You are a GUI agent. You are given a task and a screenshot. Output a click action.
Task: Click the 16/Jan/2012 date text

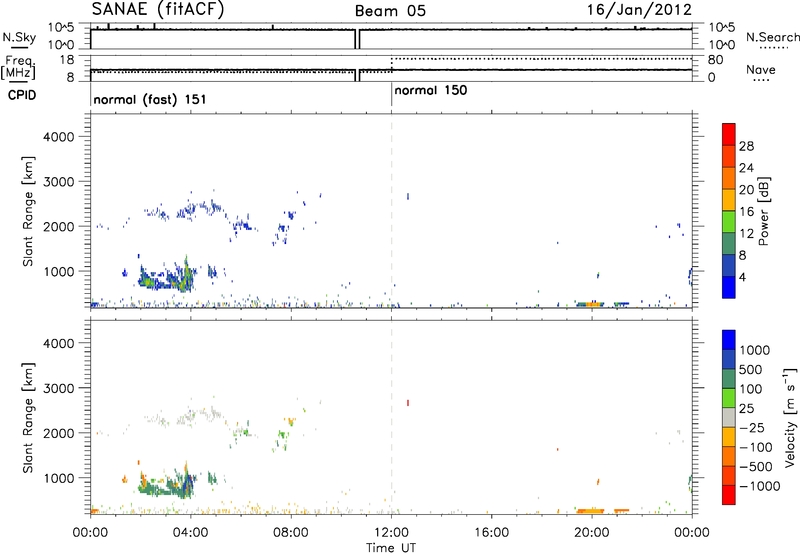click(639, 10)
